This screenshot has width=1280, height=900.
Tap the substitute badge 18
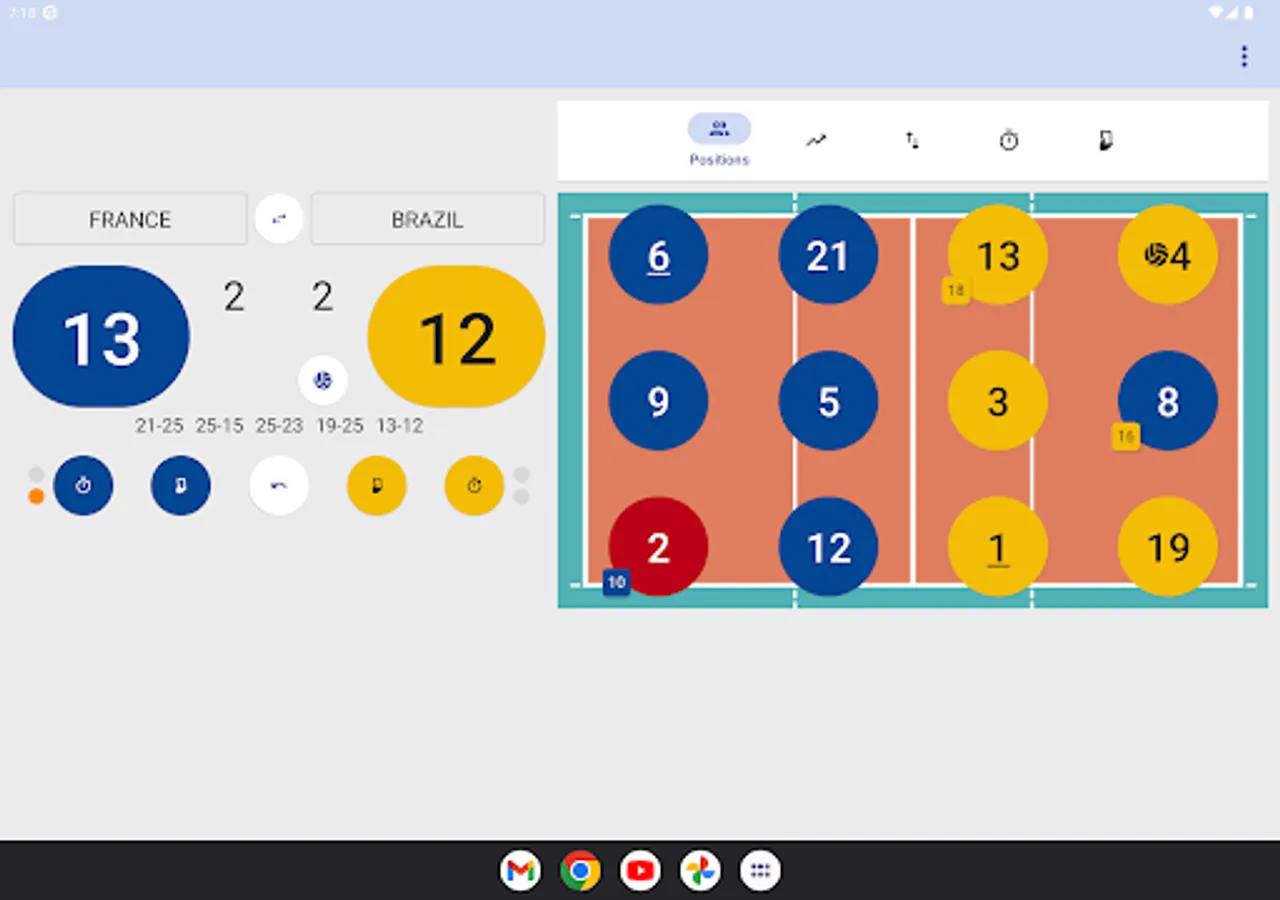coord(956,291)
